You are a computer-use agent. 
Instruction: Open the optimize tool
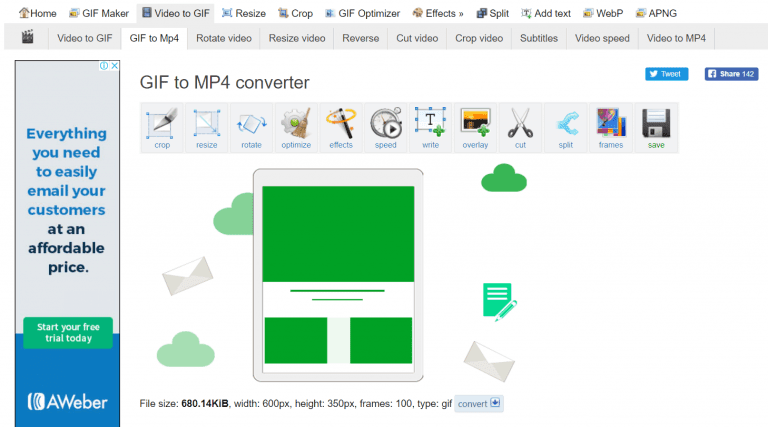click(296, 128)
